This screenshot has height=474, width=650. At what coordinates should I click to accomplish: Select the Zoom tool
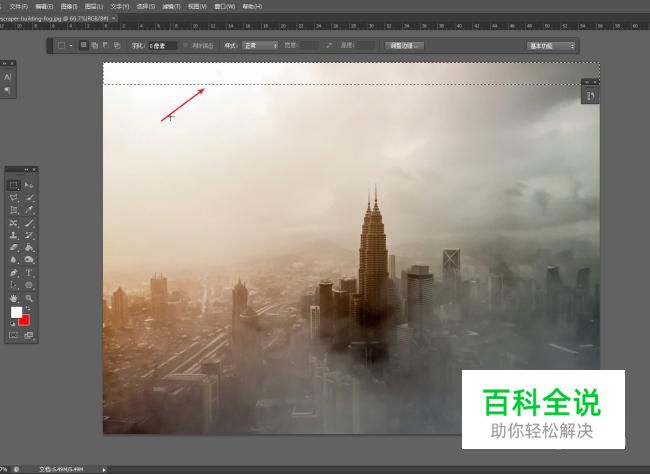[29, 298]
